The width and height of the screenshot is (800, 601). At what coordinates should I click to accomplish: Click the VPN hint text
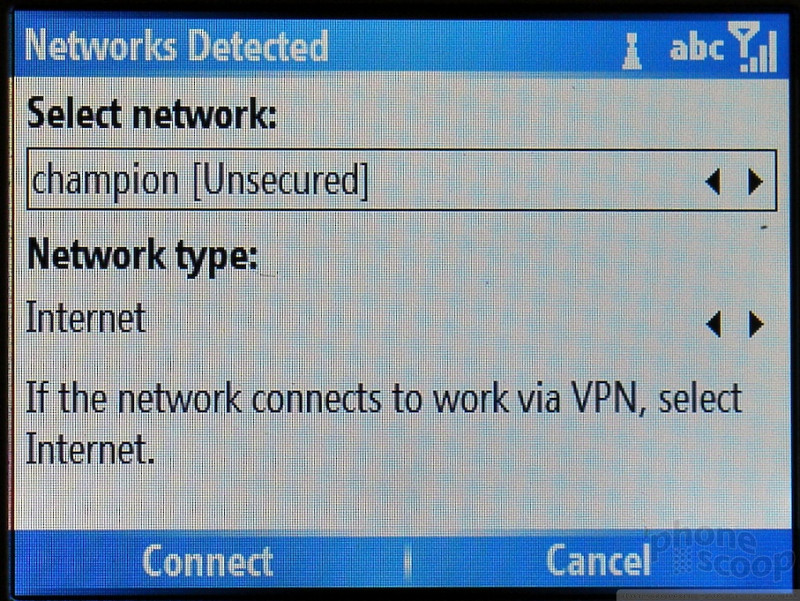click(x=384, y=423)
